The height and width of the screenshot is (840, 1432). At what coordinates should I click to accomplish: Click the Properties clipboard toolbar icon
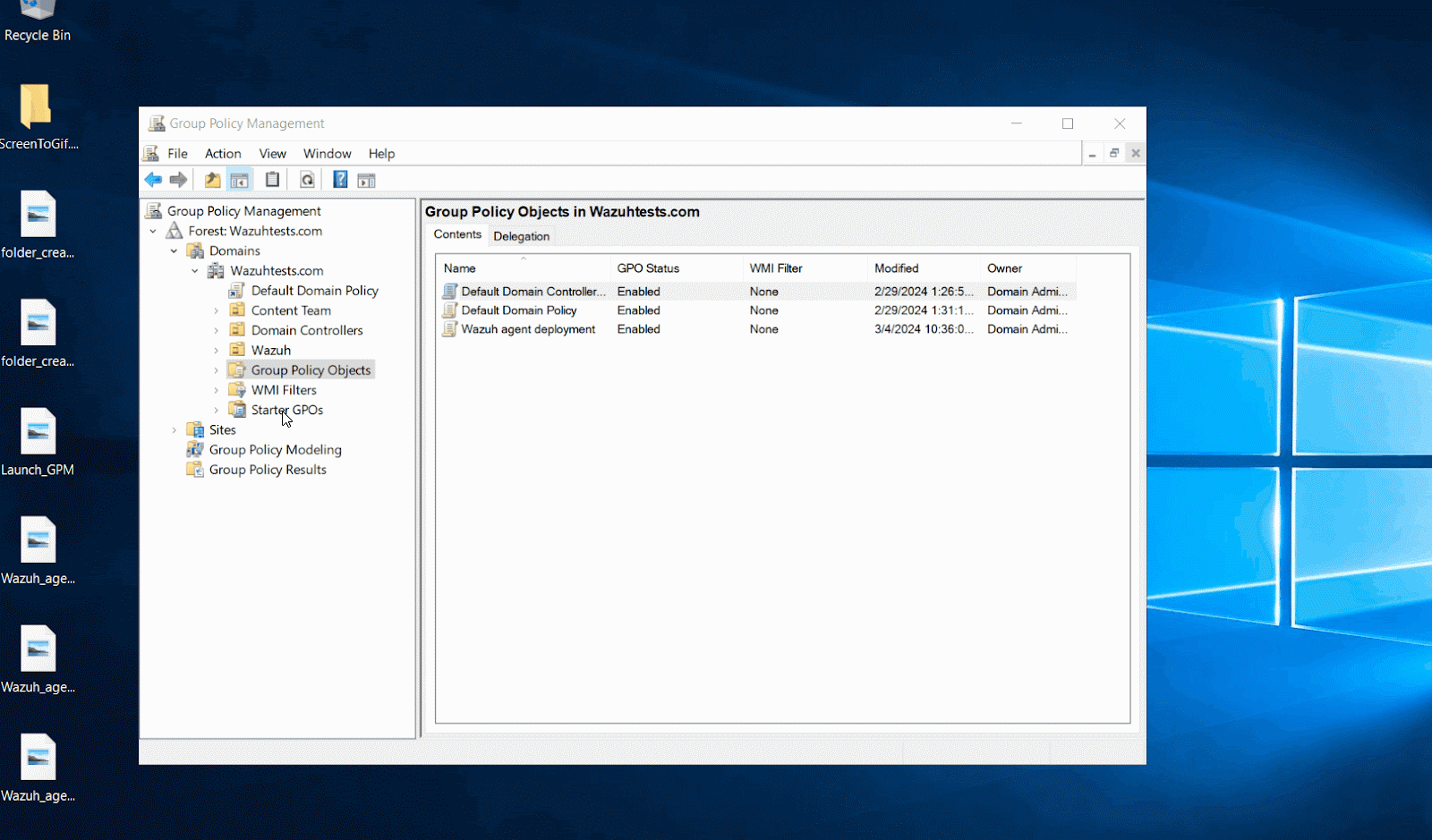point(272,179)
